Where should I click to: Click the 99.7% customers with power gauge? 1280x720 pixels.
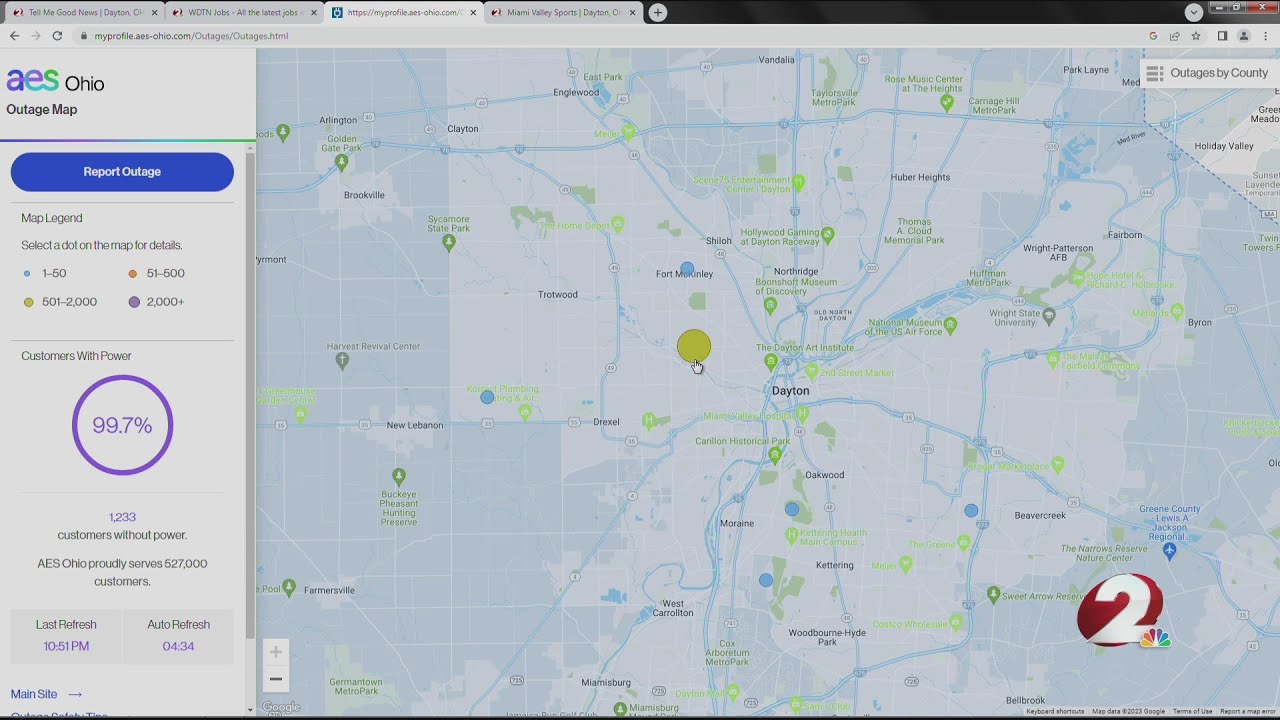coord(122,425)
